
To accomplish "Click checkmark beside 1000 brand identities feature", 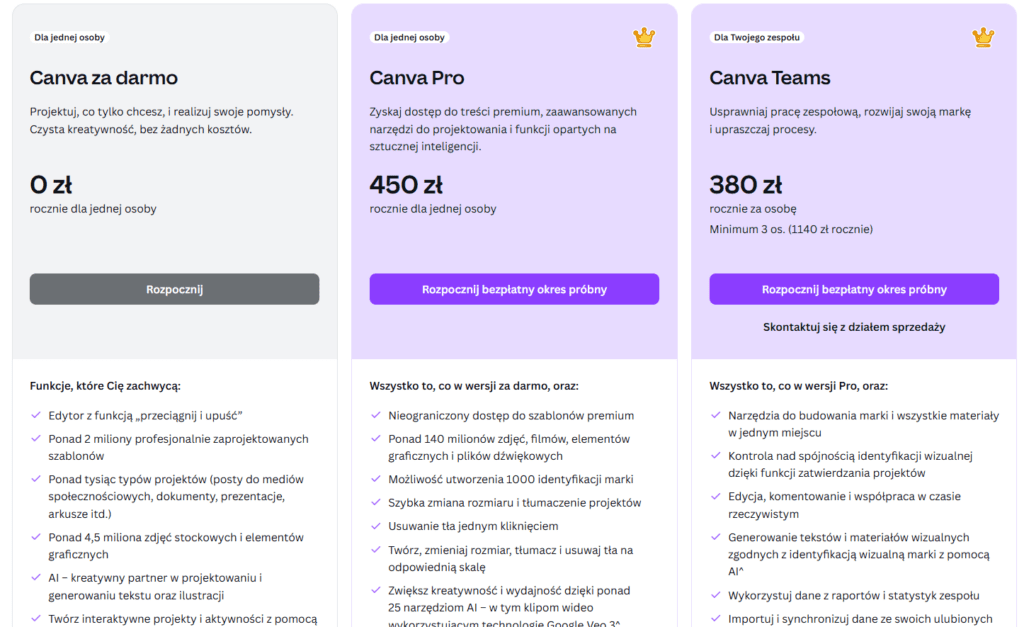I will point(376,479).
